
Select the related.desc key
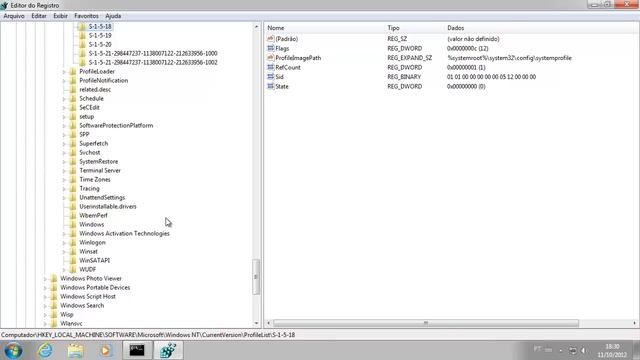[x=95, y=89]
